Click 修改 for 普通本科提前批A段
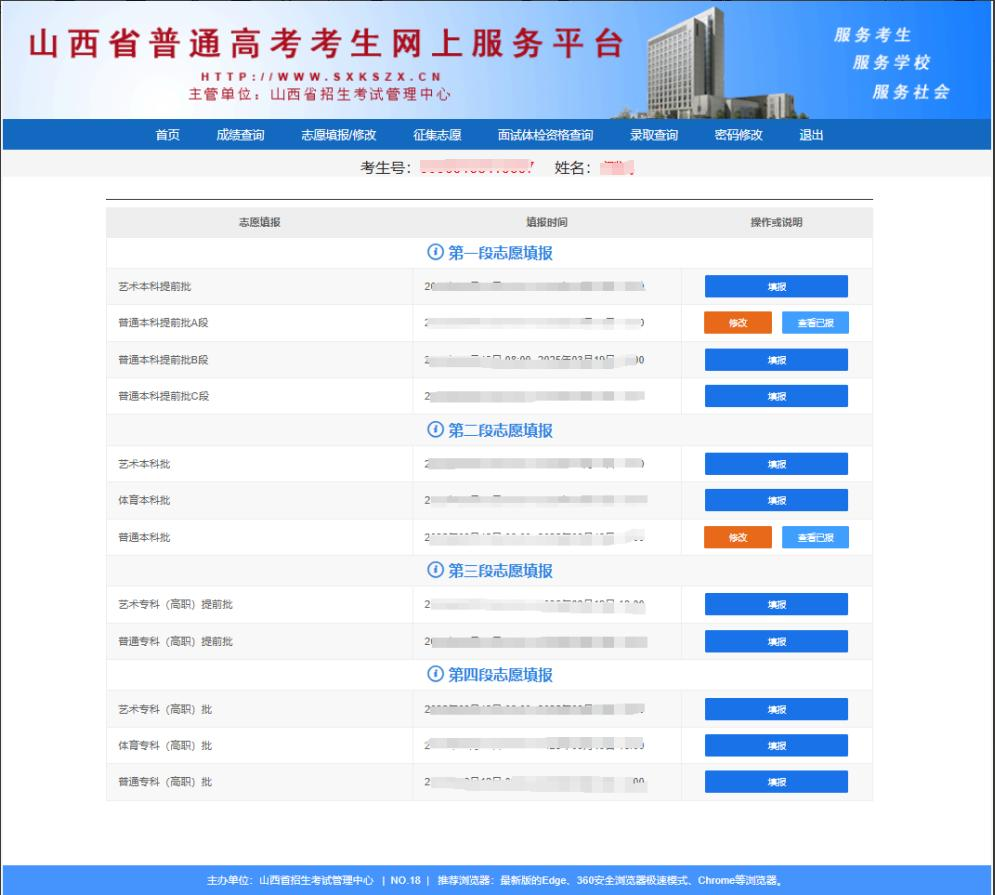This screenshot has height=895, width=995. click(738, 322)
